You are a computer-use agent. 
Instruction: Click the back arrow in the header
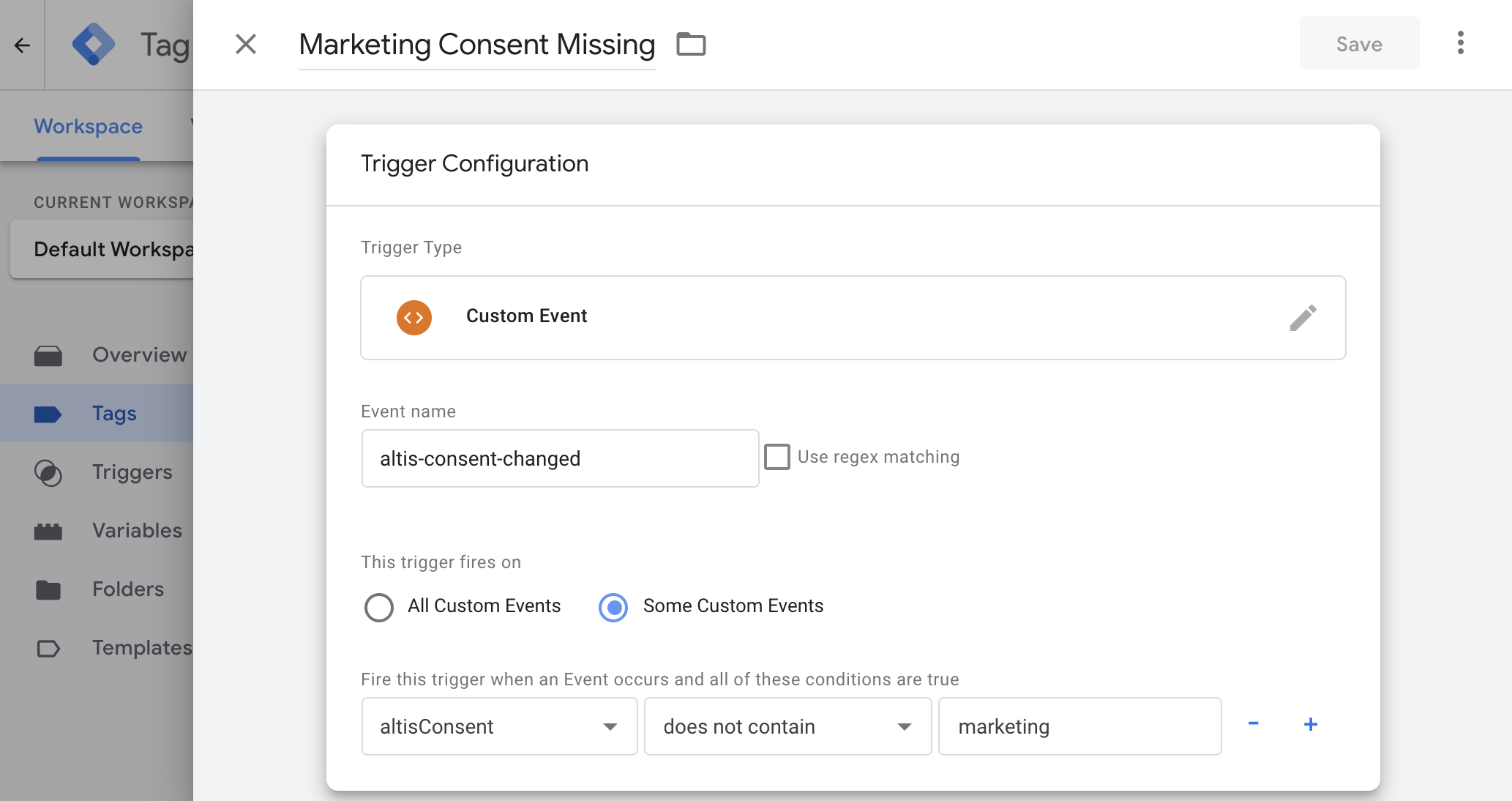(x=22, y=45)
